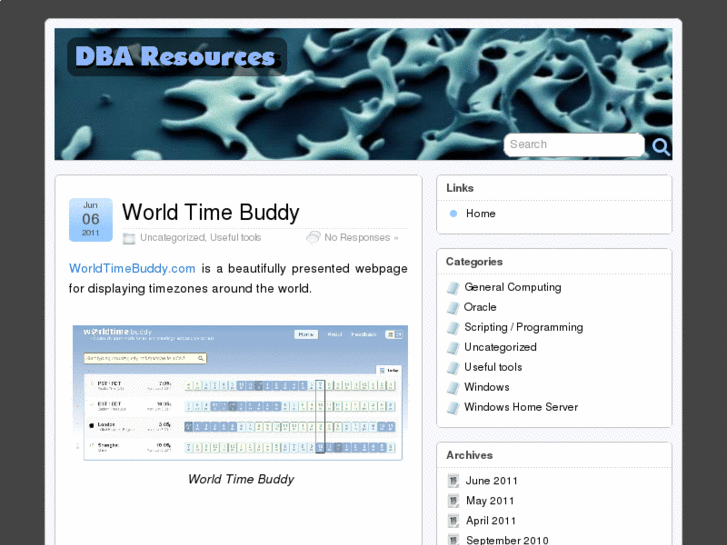Screen dimensions: 727x545
Task: Click the book icon next to Oracle
Action: [x=453, y=308]
